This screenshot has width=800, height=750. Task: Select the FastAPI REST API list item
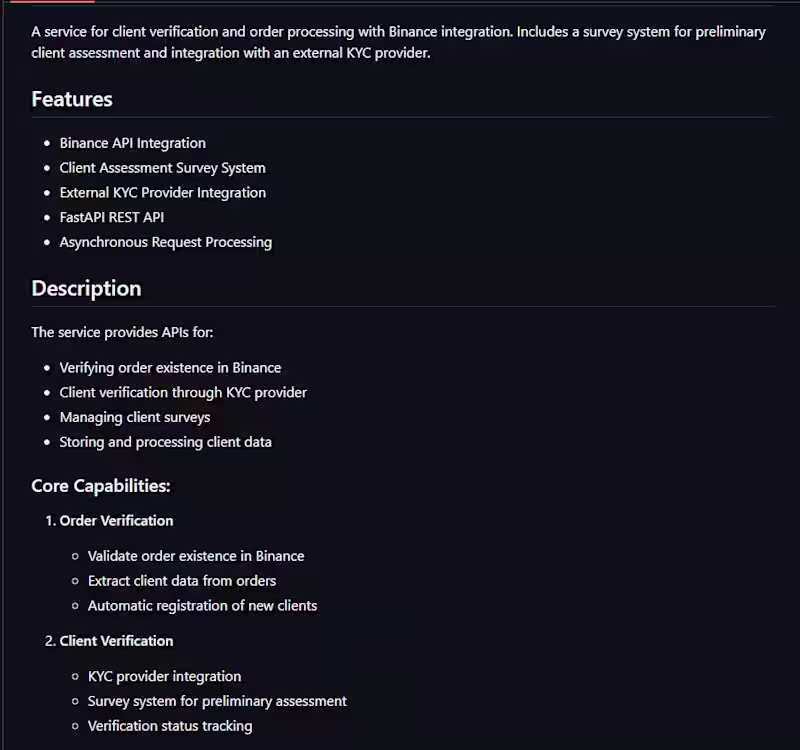pyautogui.click(x=111, y=217)
